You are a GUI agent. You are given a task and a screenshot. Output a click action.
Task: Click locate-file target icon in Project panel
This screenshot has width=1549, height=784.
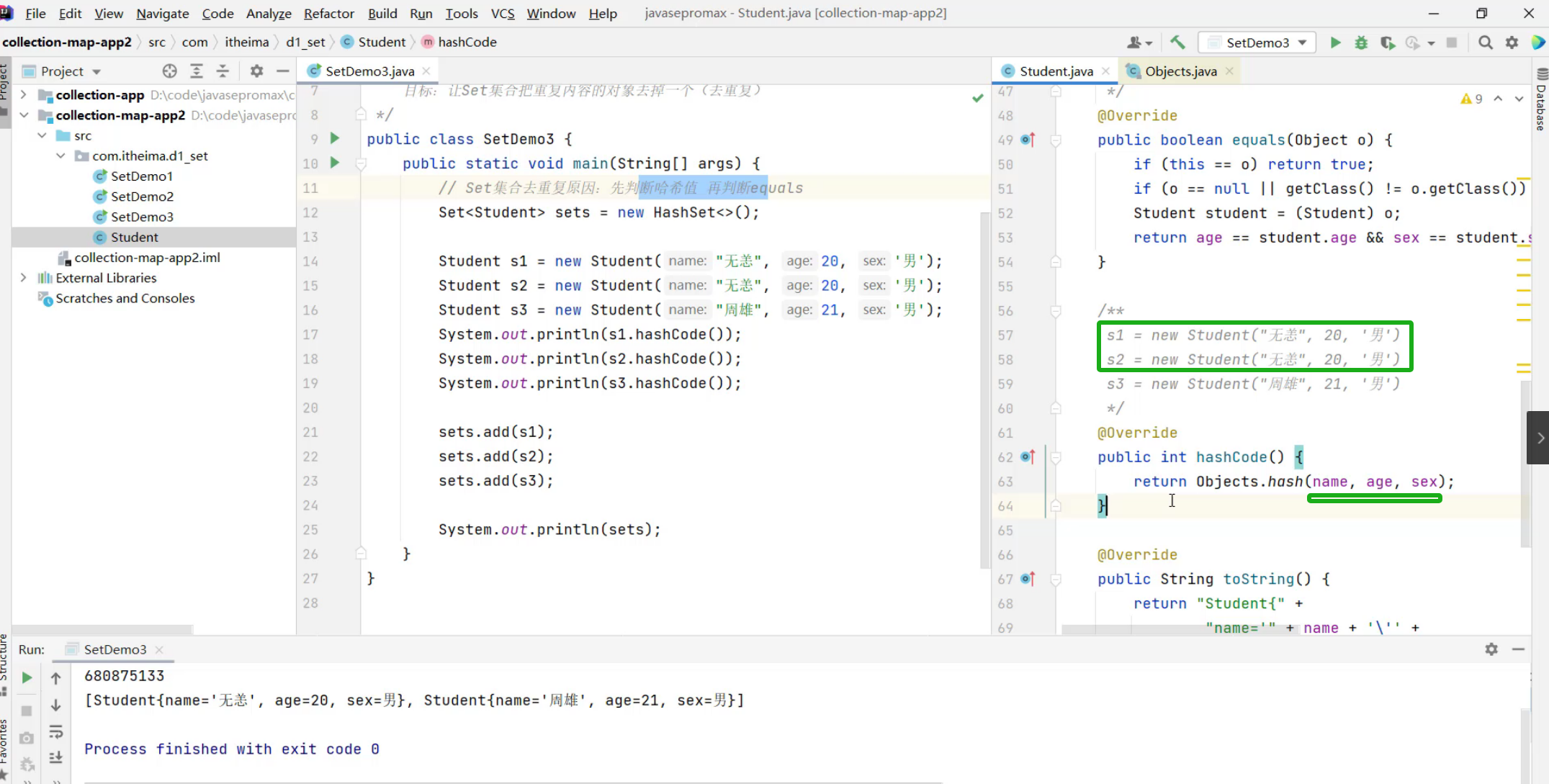[169, 71]
